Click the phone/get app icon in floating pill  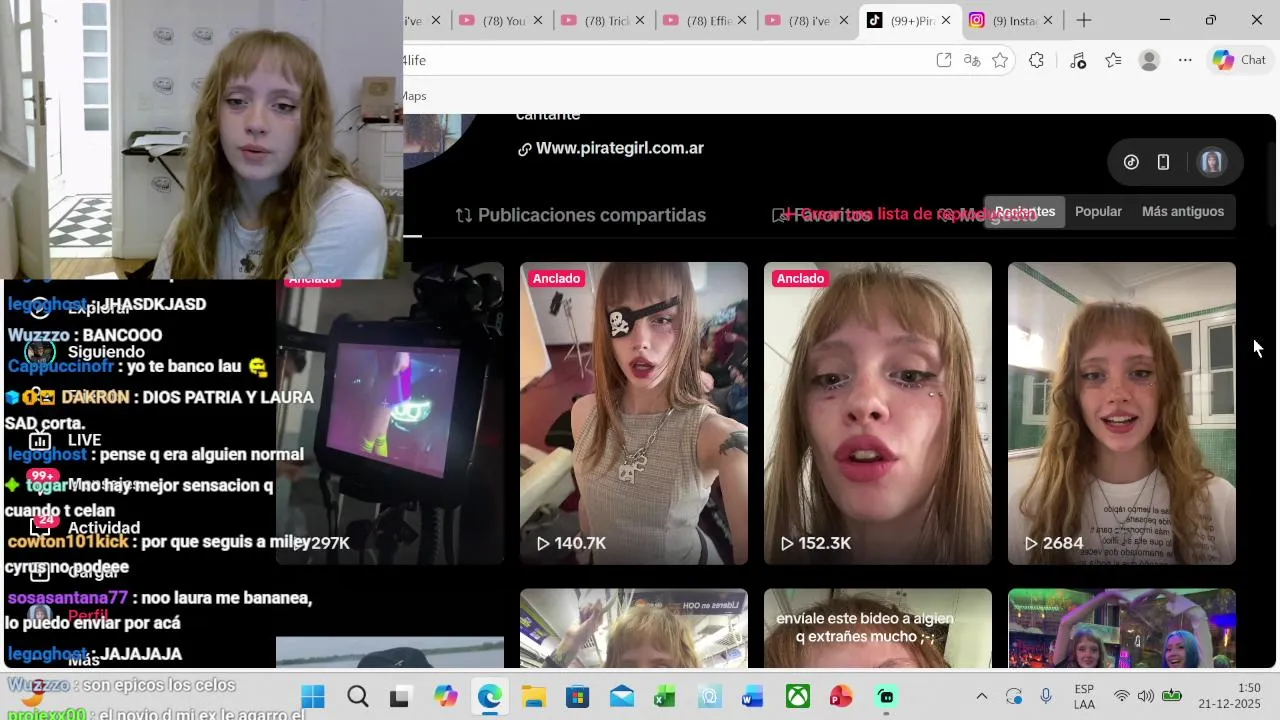1163,162
